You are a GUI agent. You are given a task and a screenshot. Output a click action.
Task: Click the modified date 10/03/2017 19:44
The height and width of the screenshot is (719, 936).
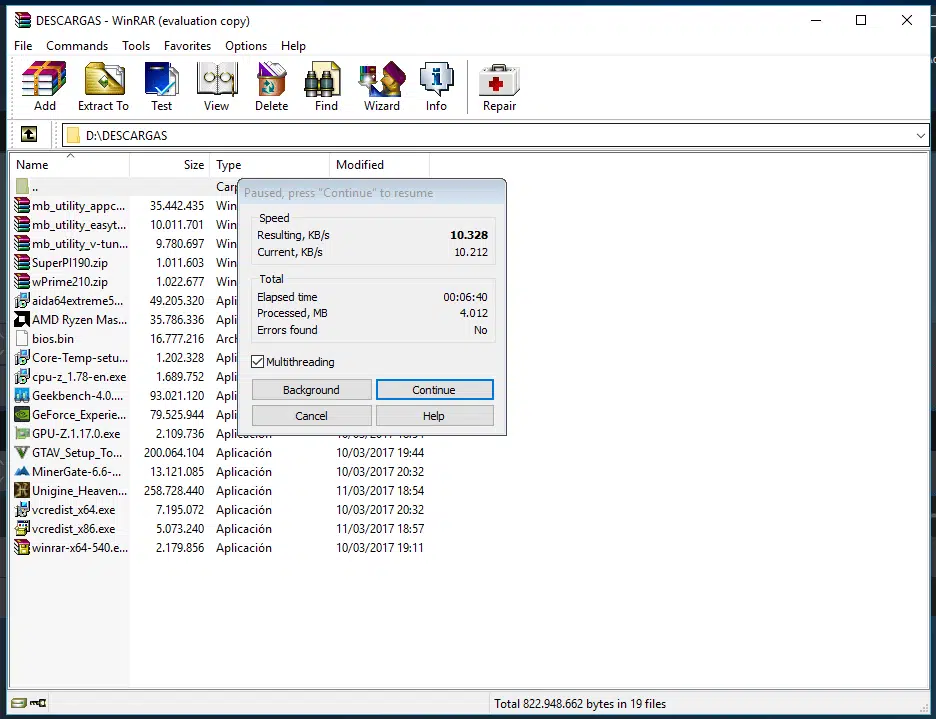pos(380,453)
